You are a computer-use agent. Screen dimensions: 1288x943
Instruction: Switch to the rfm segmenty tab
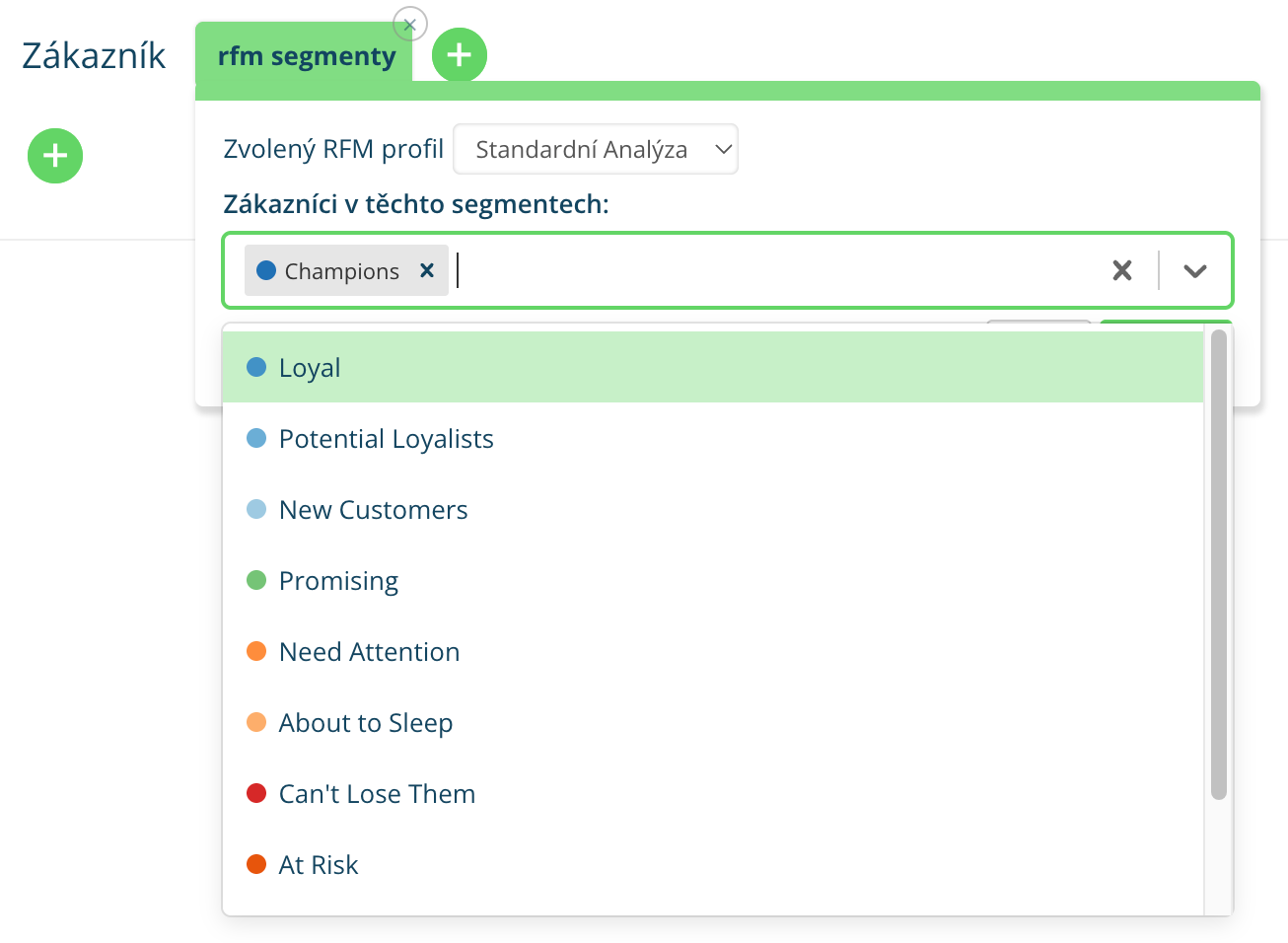307,55
